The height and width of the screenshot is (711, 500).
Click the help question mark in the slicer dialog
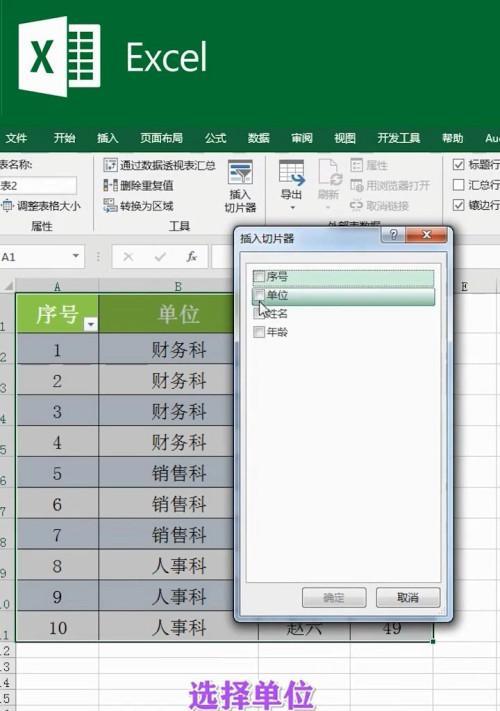393,234
